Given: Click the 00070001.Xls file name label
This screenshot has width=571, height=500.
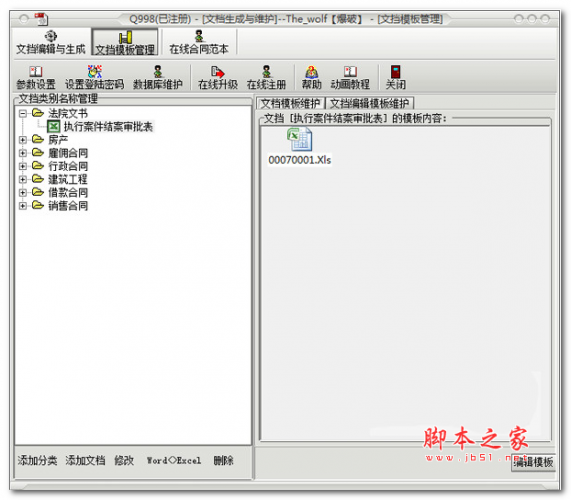Looking at the screenshot, I should (300, 160).
